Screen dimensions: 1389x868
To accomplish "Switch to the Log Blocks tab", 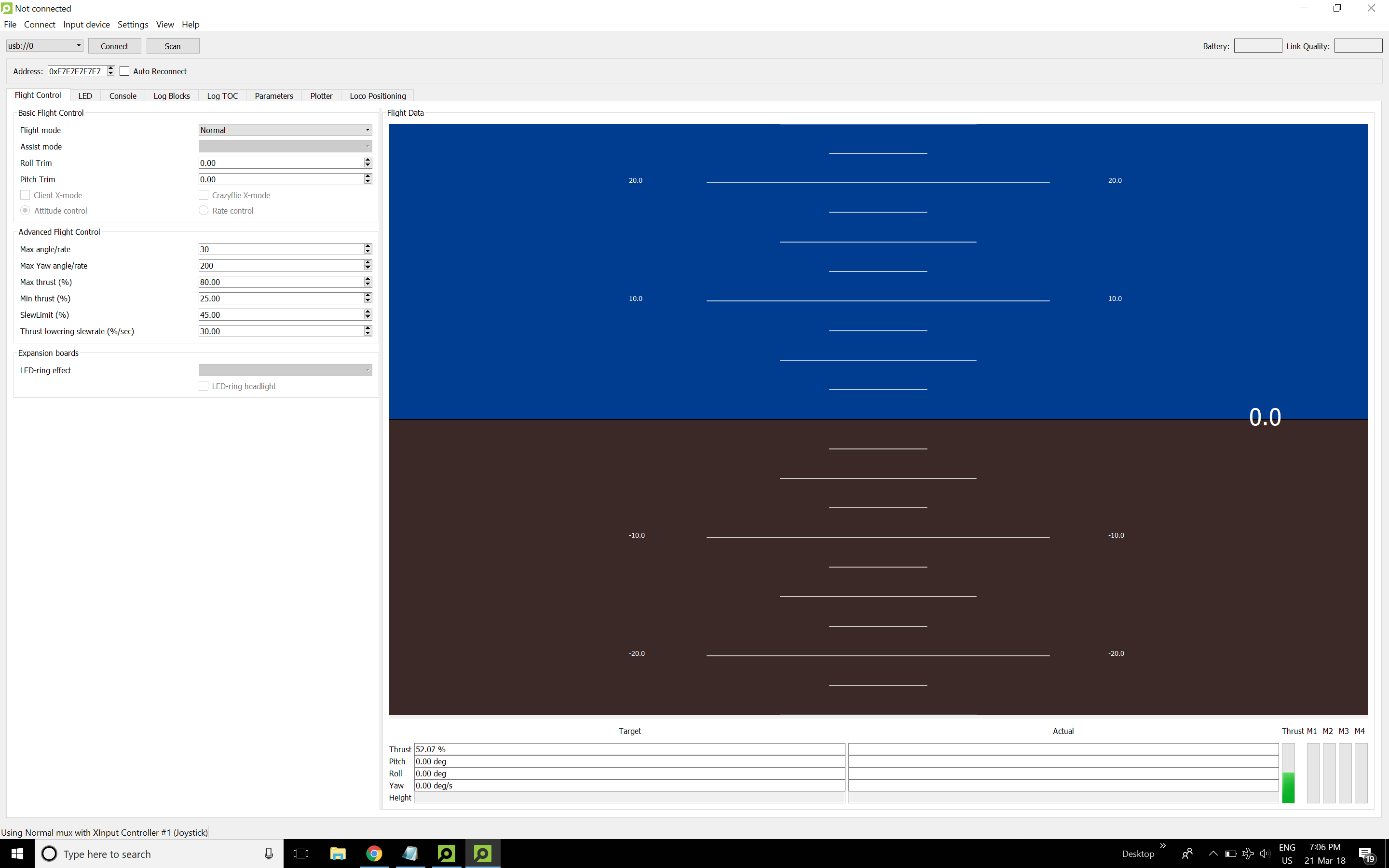I will (x=171, y=96).
